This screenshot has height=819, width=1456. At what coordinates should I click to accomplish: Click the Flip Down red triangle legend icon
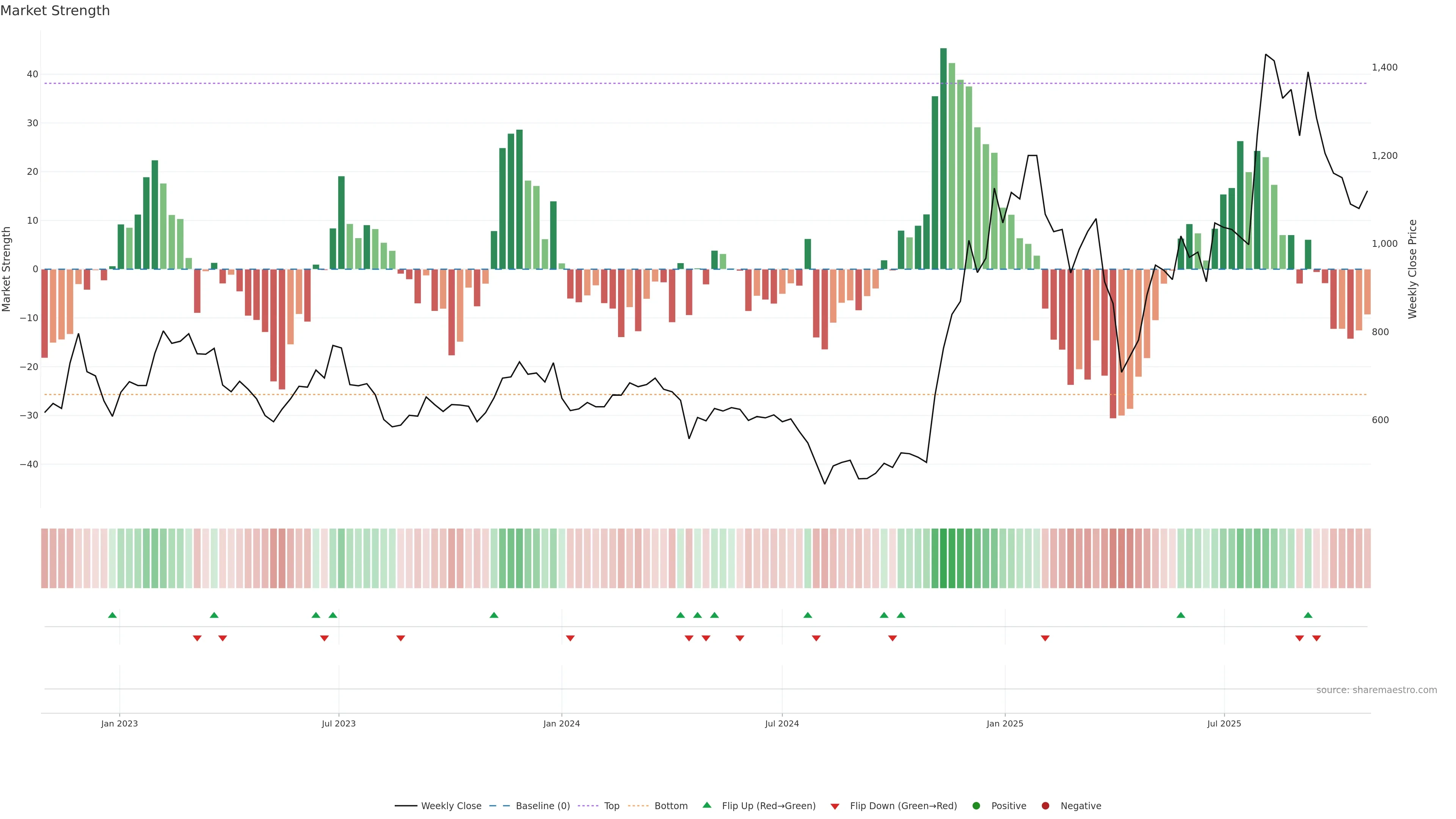(835, 806)
